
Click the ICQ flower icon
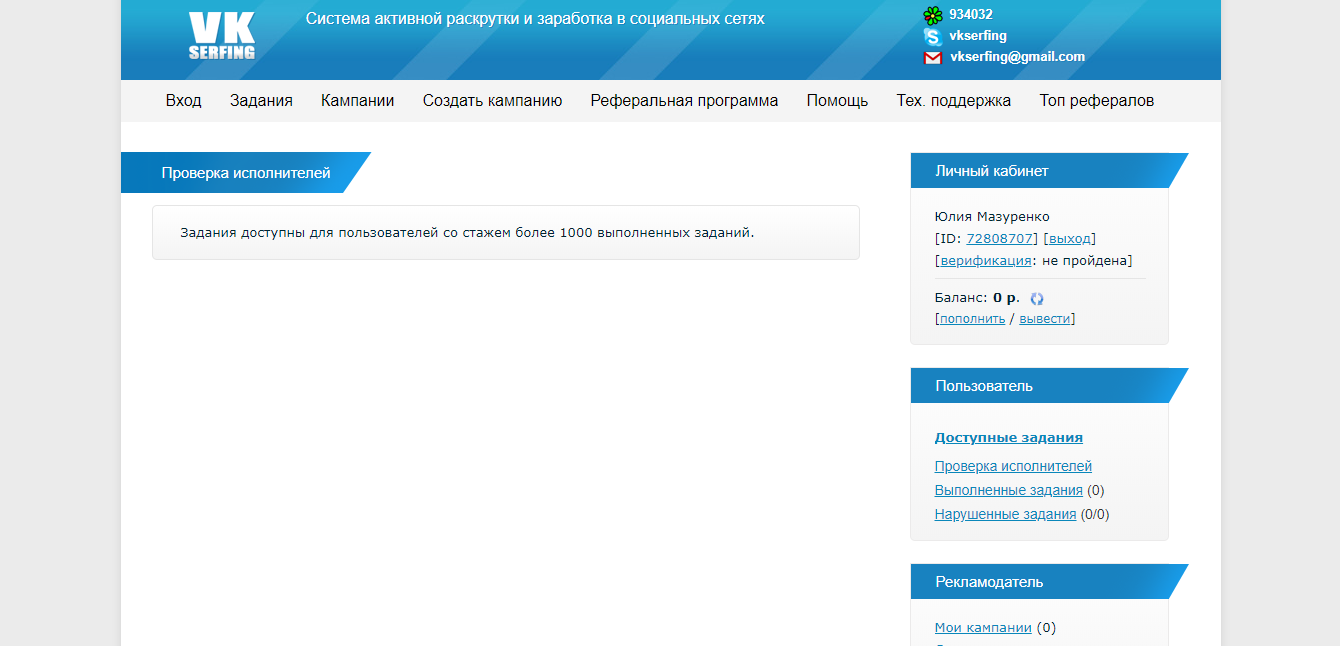pos(932,15)
